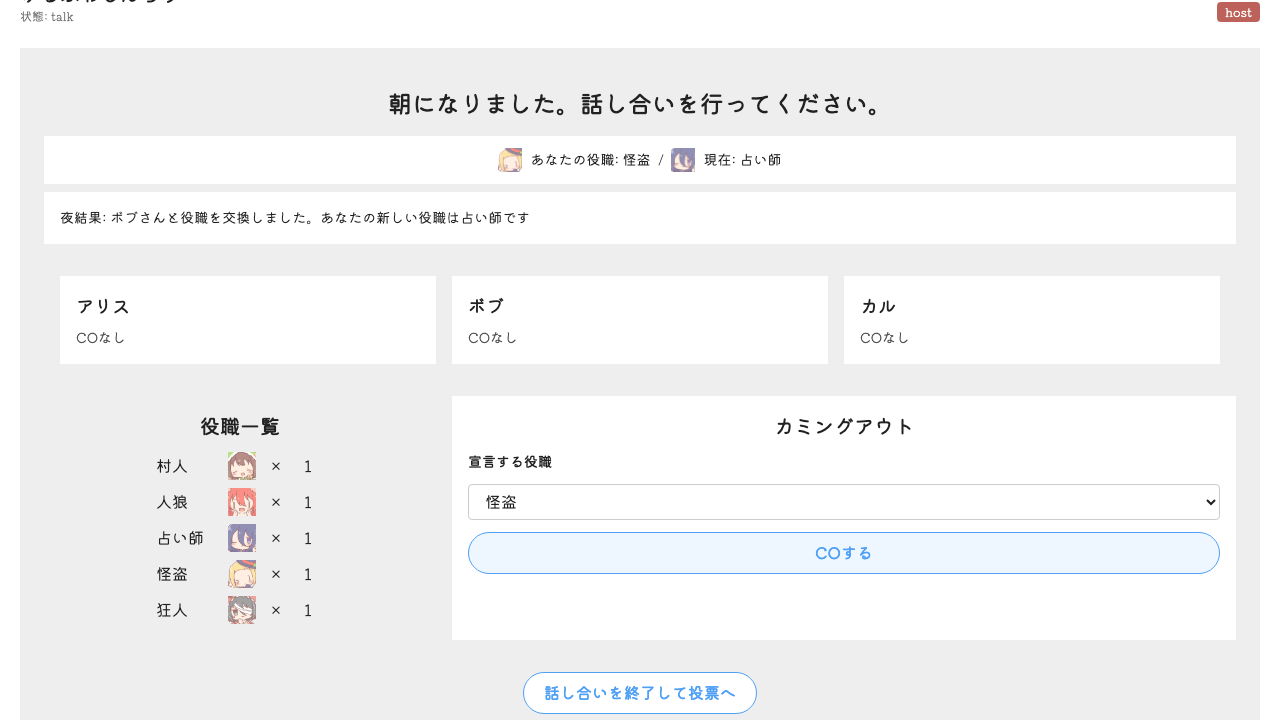This screenshot has width=1280, height=720.
Task: Select the アリス player card
Action: click(248, 320)
